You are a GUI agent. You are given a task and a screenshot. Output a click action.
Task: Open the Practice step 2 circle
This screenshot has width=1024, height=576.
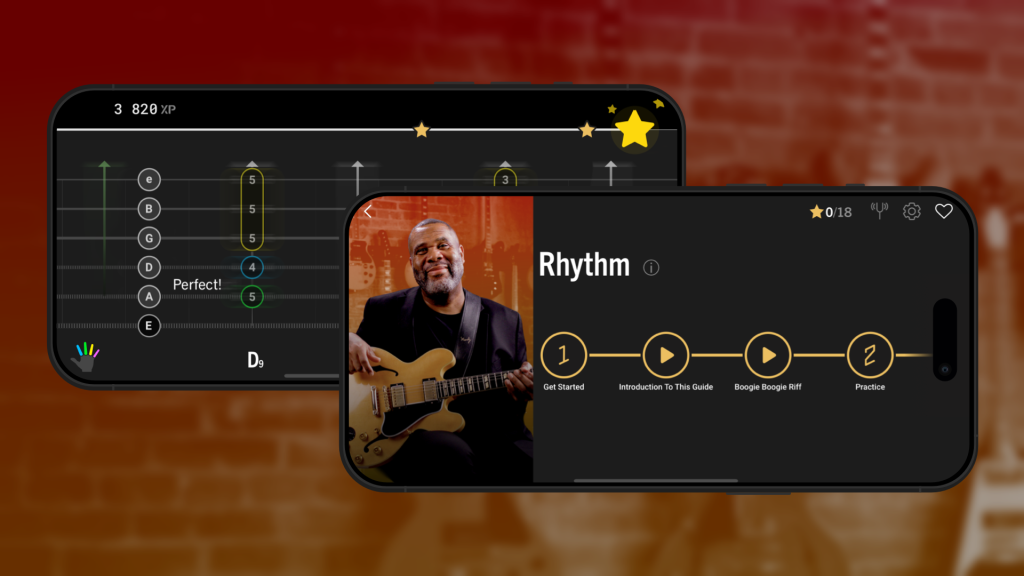[x=870, y=355]
